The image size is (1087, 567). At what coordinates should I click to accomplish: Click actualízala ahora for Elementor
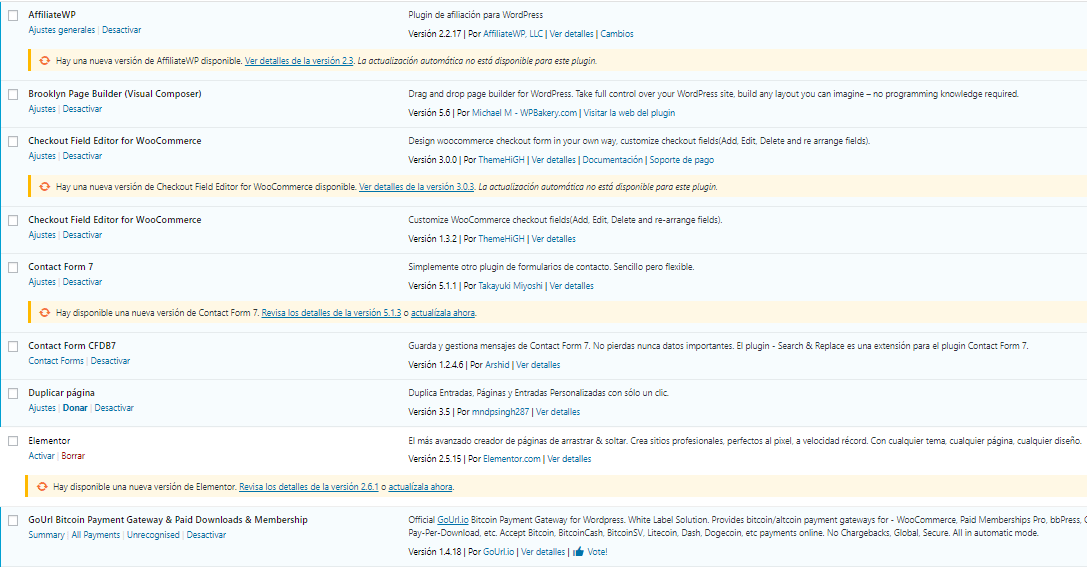(420, 487)
